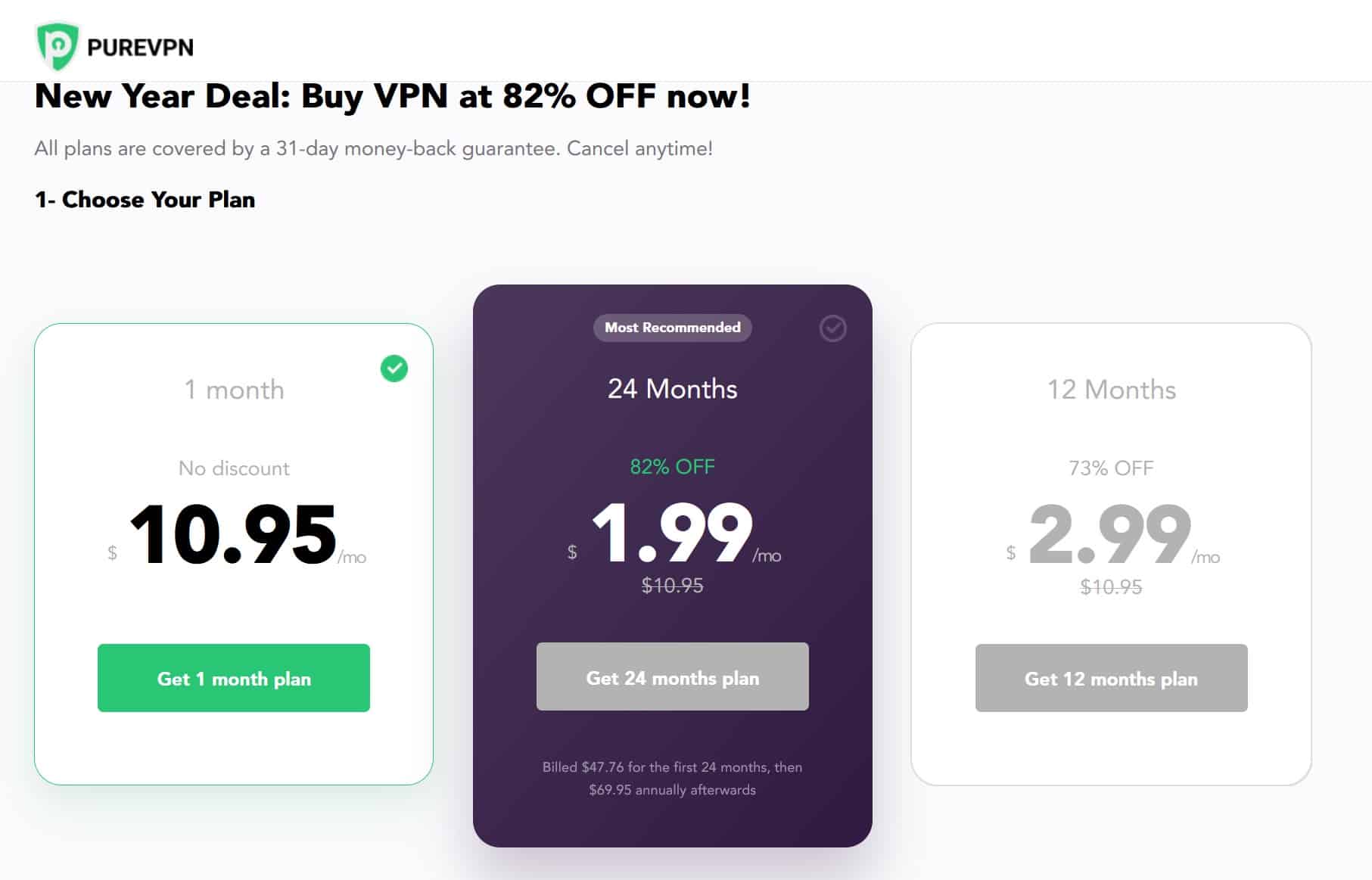Image resolution: width=1372 pixels, height=880 pixels.
Task: Click the Billed $47.76 billing note
Action: [x=673, y=778]
